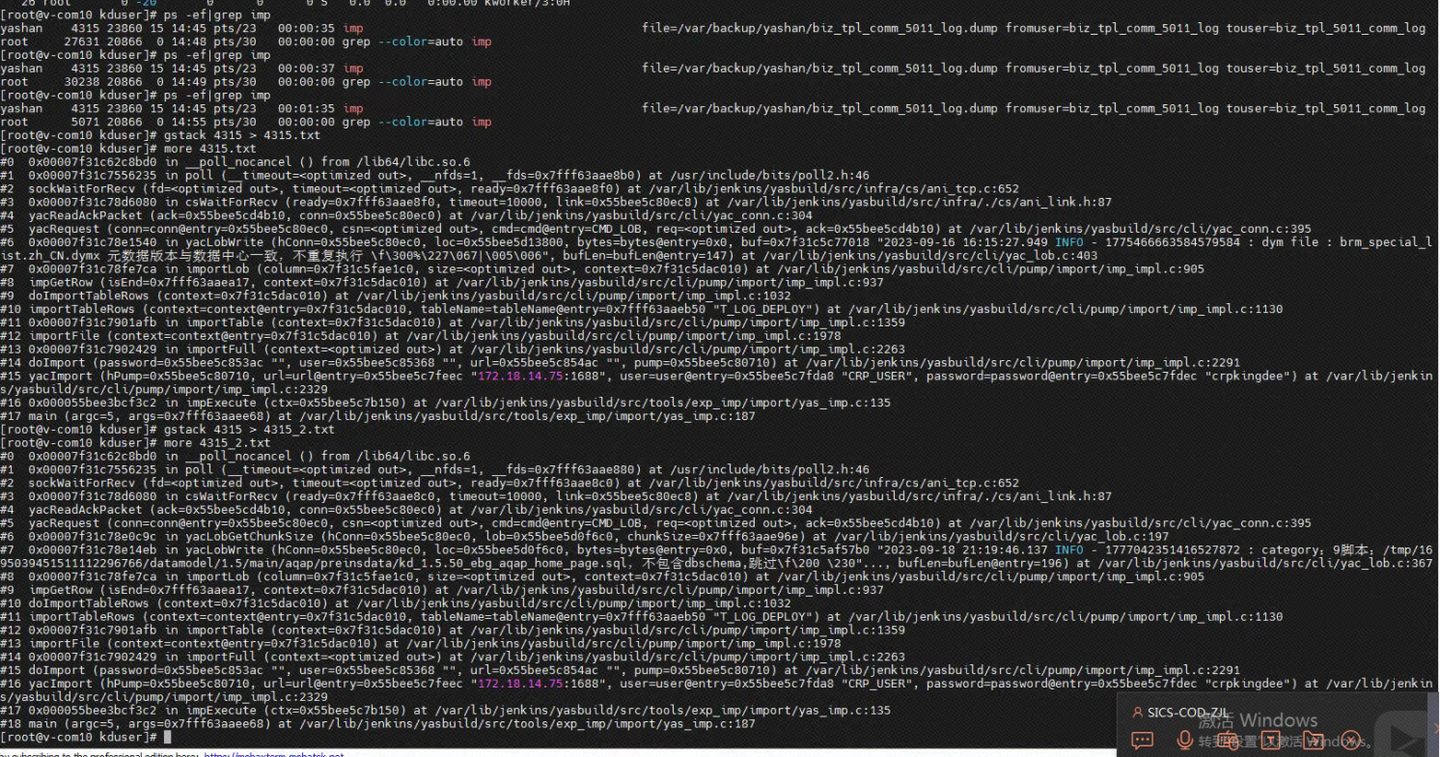Click the user avatar icon beside SICS-COD-ZJL
This screenshot has height=757, width=1440.
(1137, 712)
